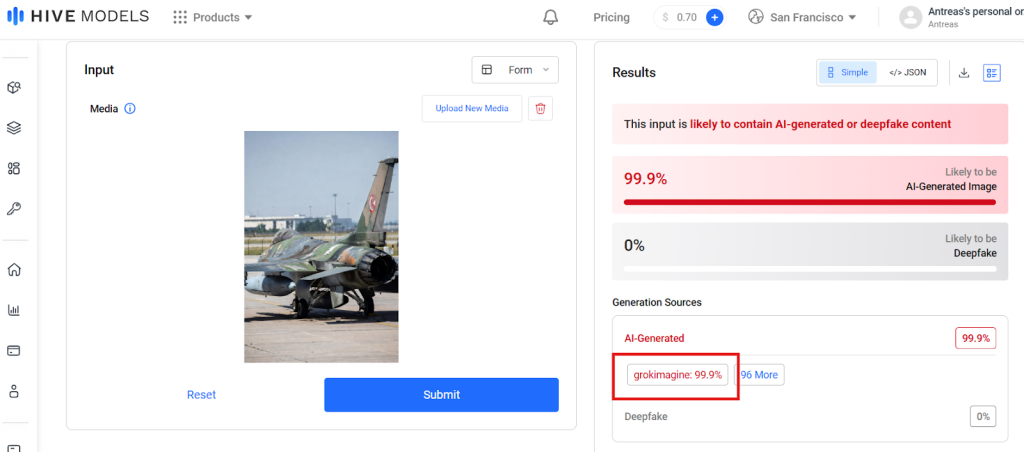Click the fighter jet image preview
This screenshot has width=1024, height=452.
321,246
